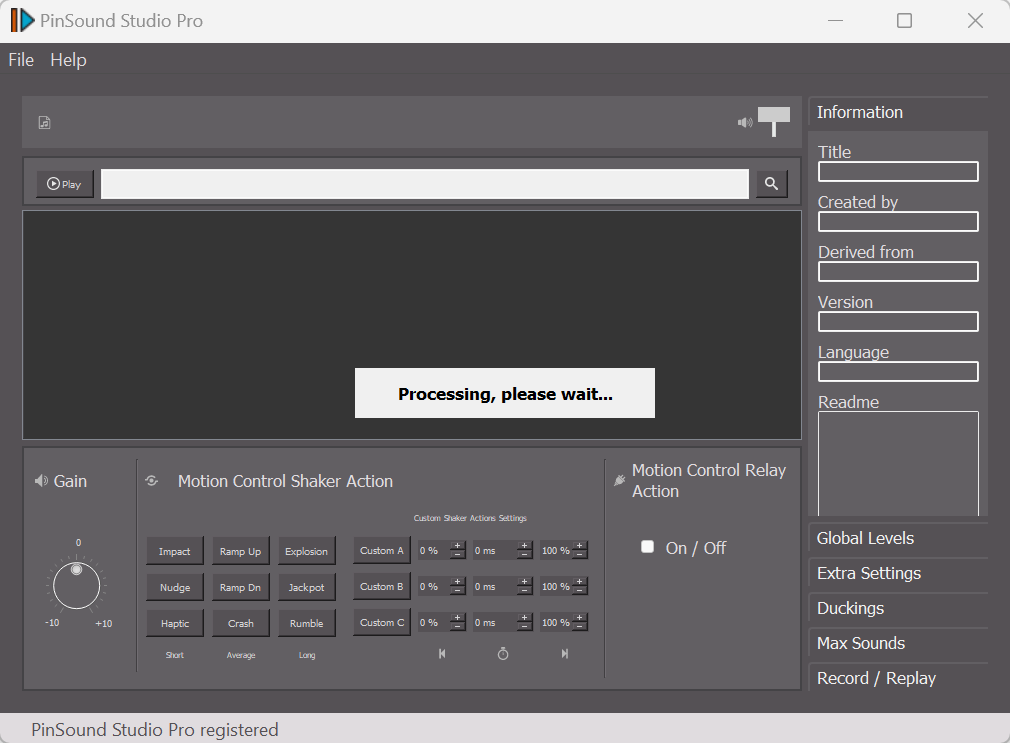Open the Help menu
Image resolution: width=1010 pixels, height=743 pixels.
click(68, 60)
